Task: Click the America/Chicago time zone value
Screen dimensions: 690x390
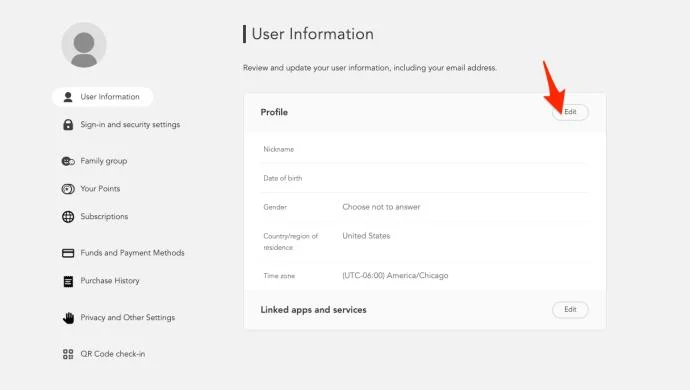Action: click(395, 276)
